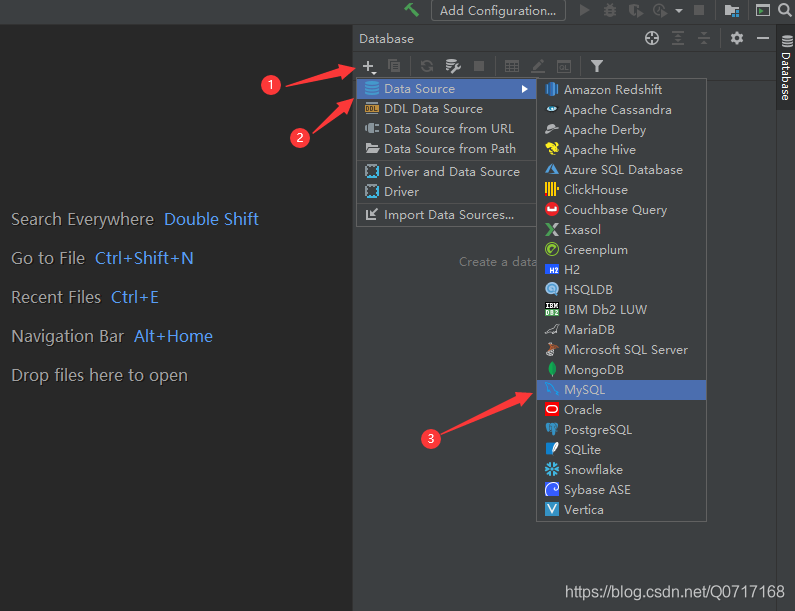This screenshot has height=611, width=795.
Task: Select Snowflake data source
Action: click(621, 470)
